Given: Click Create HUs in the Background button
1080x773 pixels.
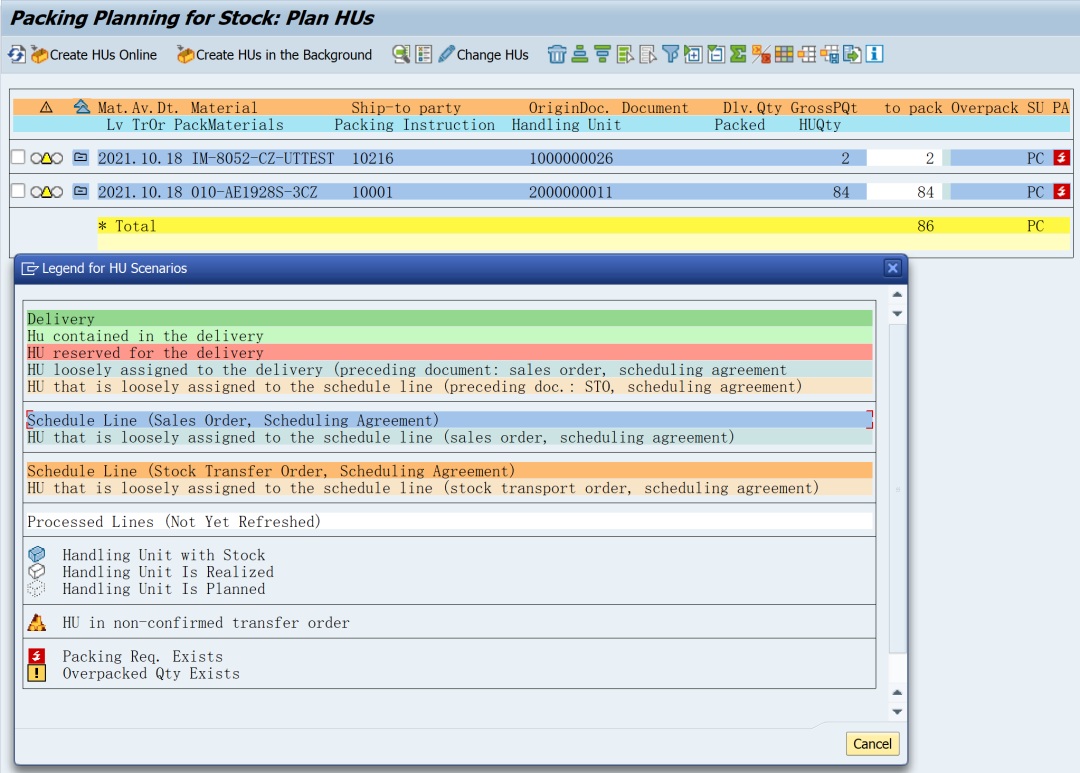Looking at the screenshot, I should (x=275, y=54).
